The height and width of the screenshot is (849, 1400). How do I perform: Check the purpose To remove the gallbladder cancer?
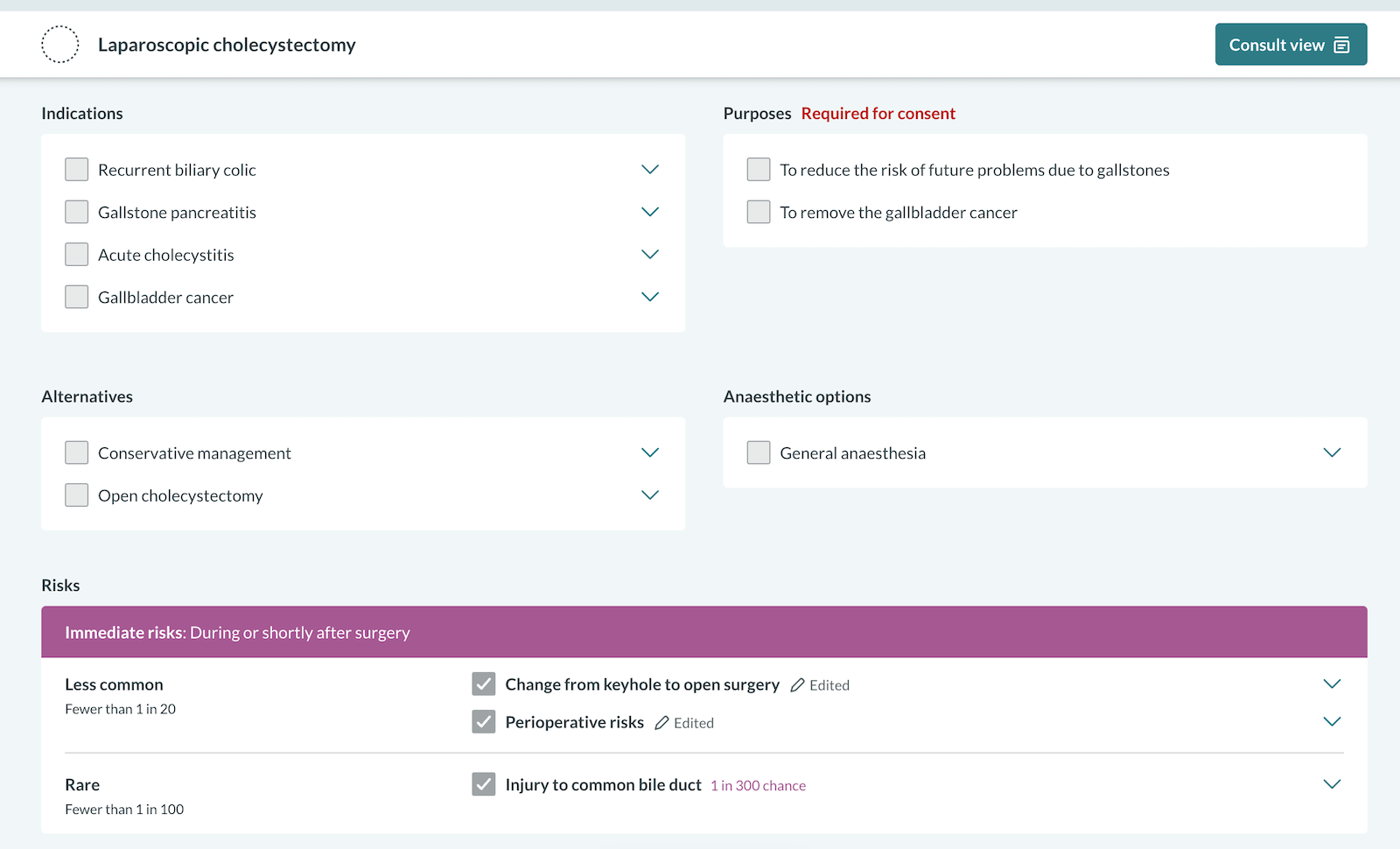tap(759, 211)
